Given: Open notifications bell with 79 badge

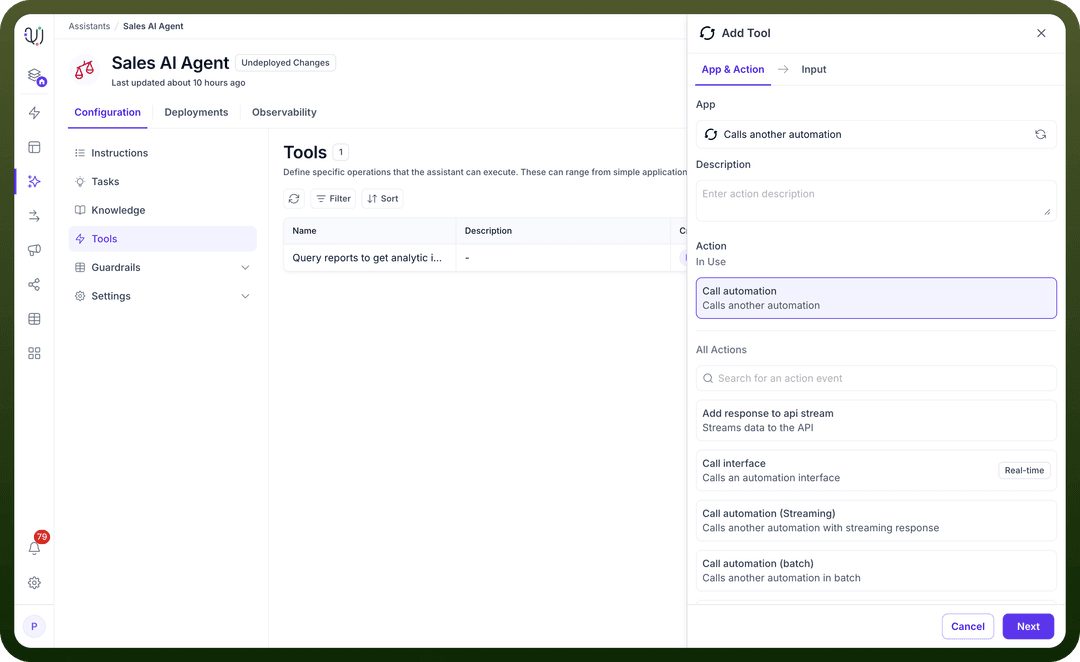Looking at the screenshot, I should [34, 548].
